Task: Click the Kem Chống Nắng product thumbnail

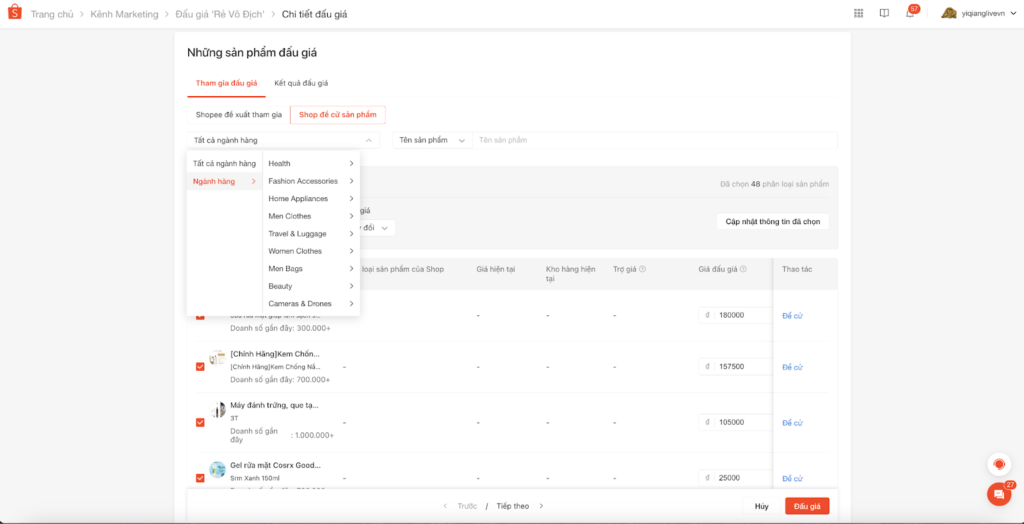Action: [217, 357]
